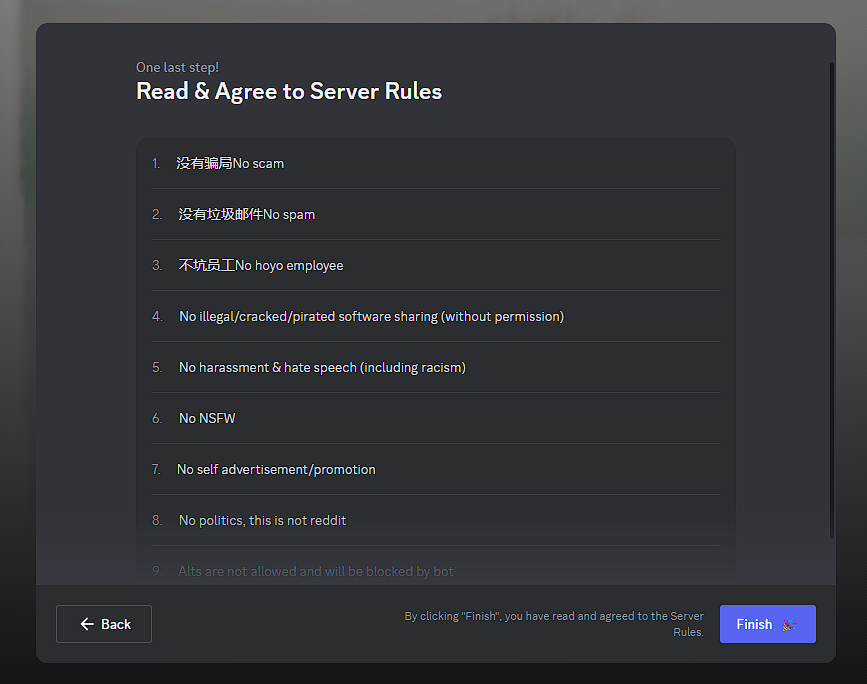Click the vertical scrollbar on the right
Screen dimensions: 867x684
pyautogui.click(x=831, y=300)
